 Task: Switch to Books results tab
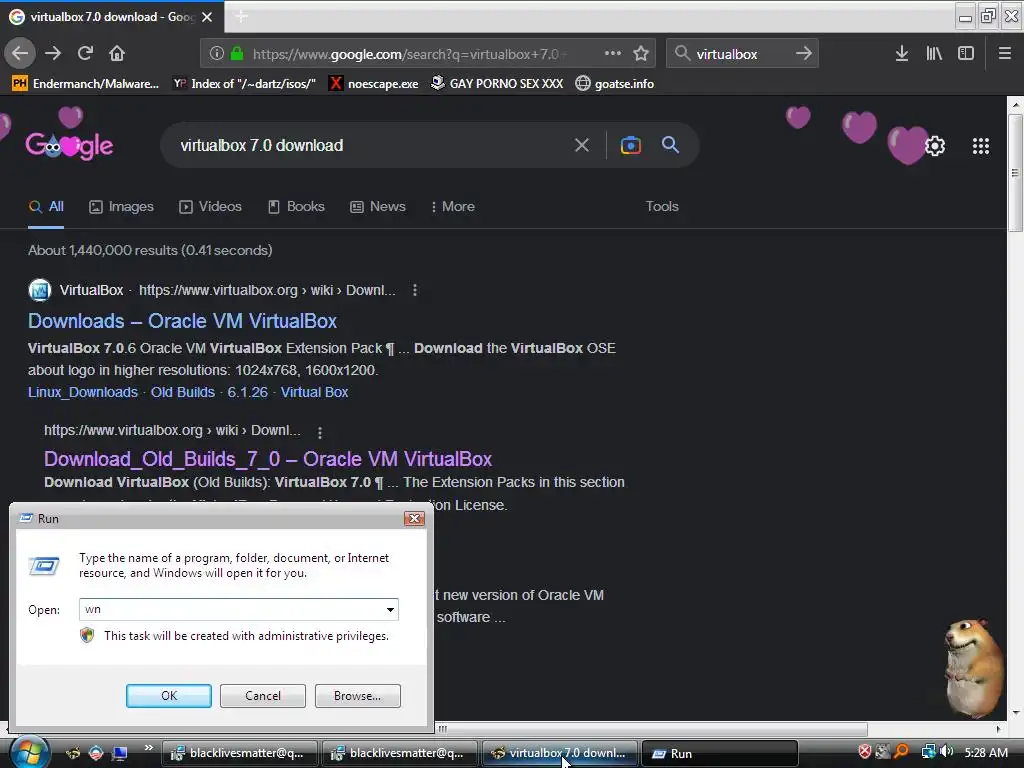[x=296, y=206]
